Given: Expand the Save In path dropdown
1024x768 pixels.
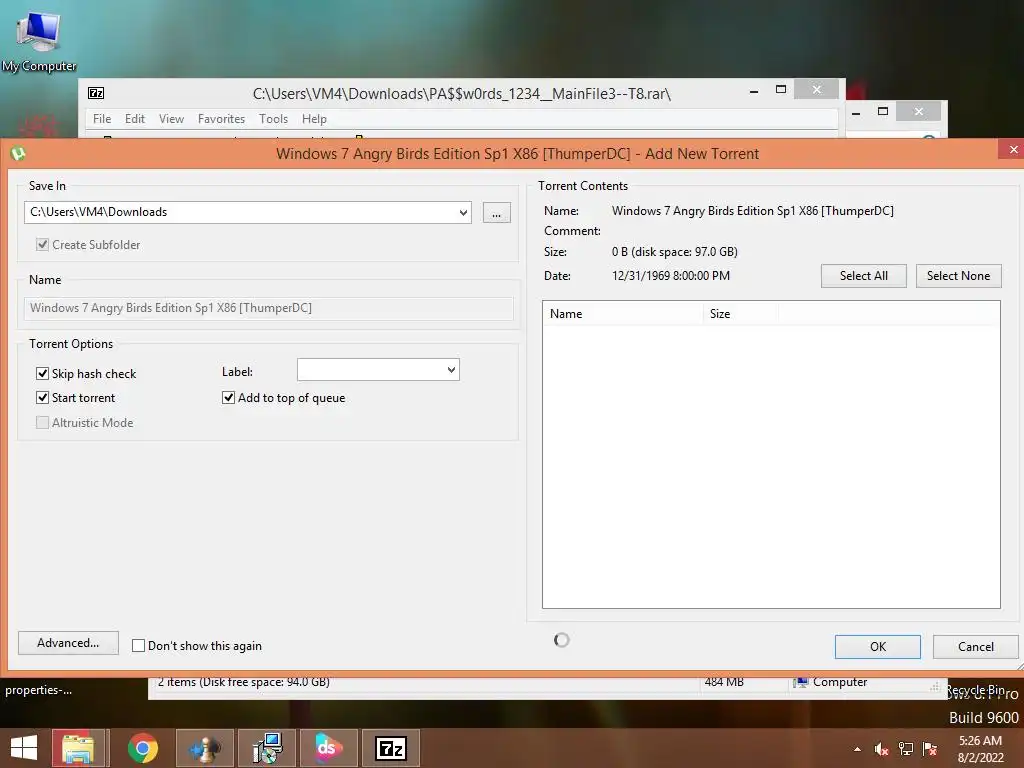Looking at the screenshot, I should (x=463, y=212).
